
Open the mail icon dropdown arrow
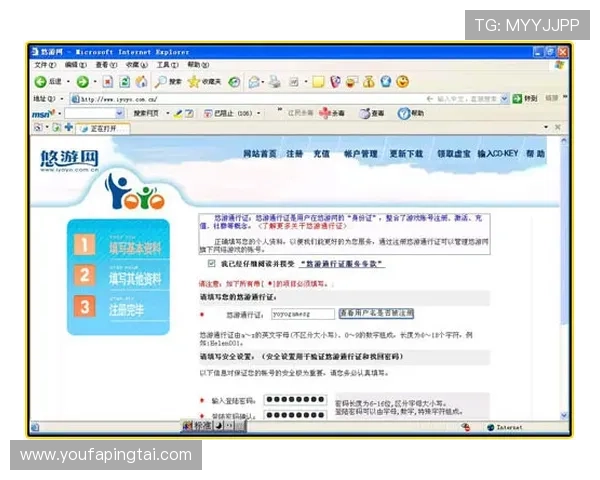point(263,82)
